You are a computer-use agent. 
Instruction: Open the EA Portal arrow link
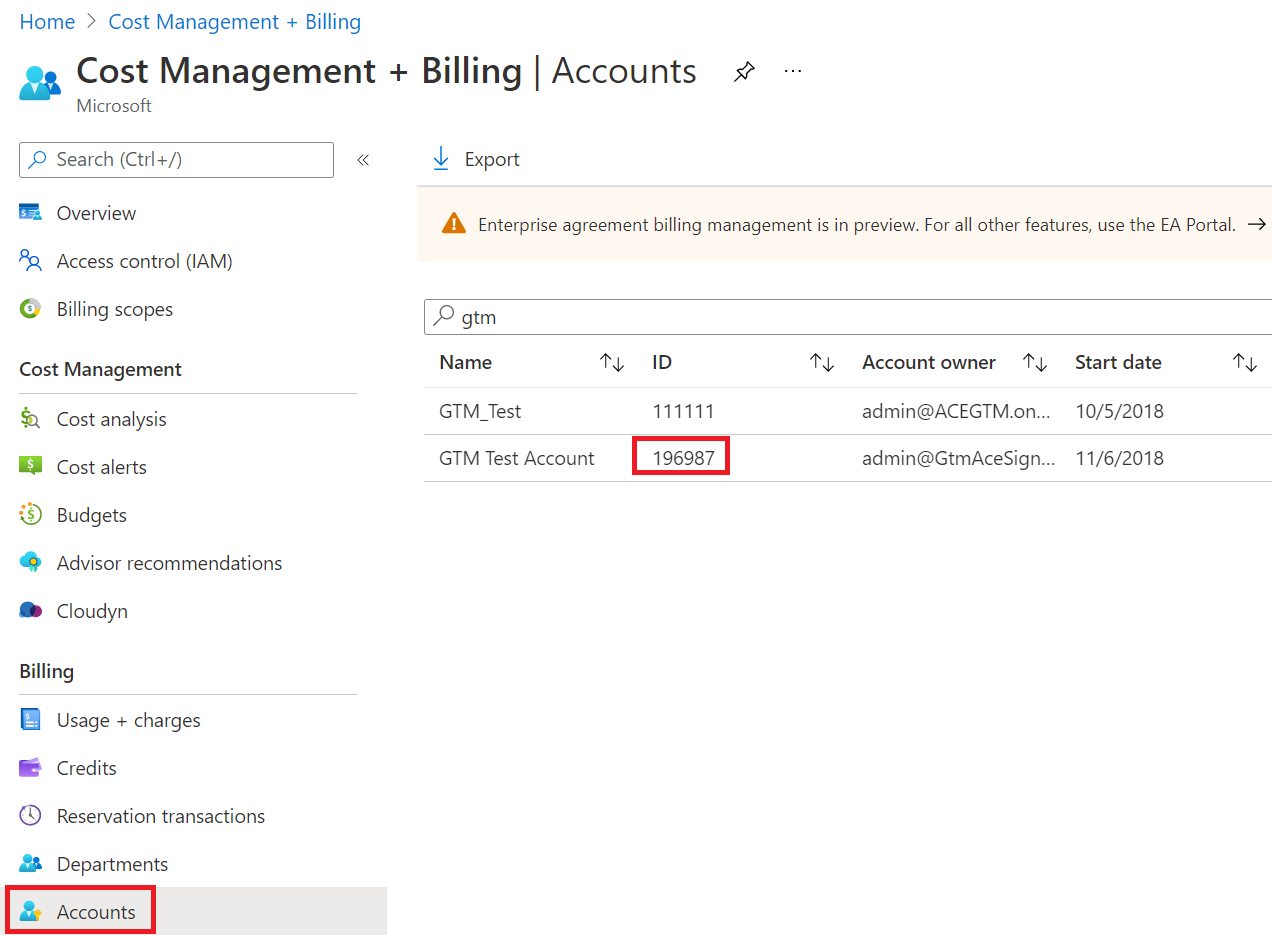pyautogui.click(x=1257, y=225)
